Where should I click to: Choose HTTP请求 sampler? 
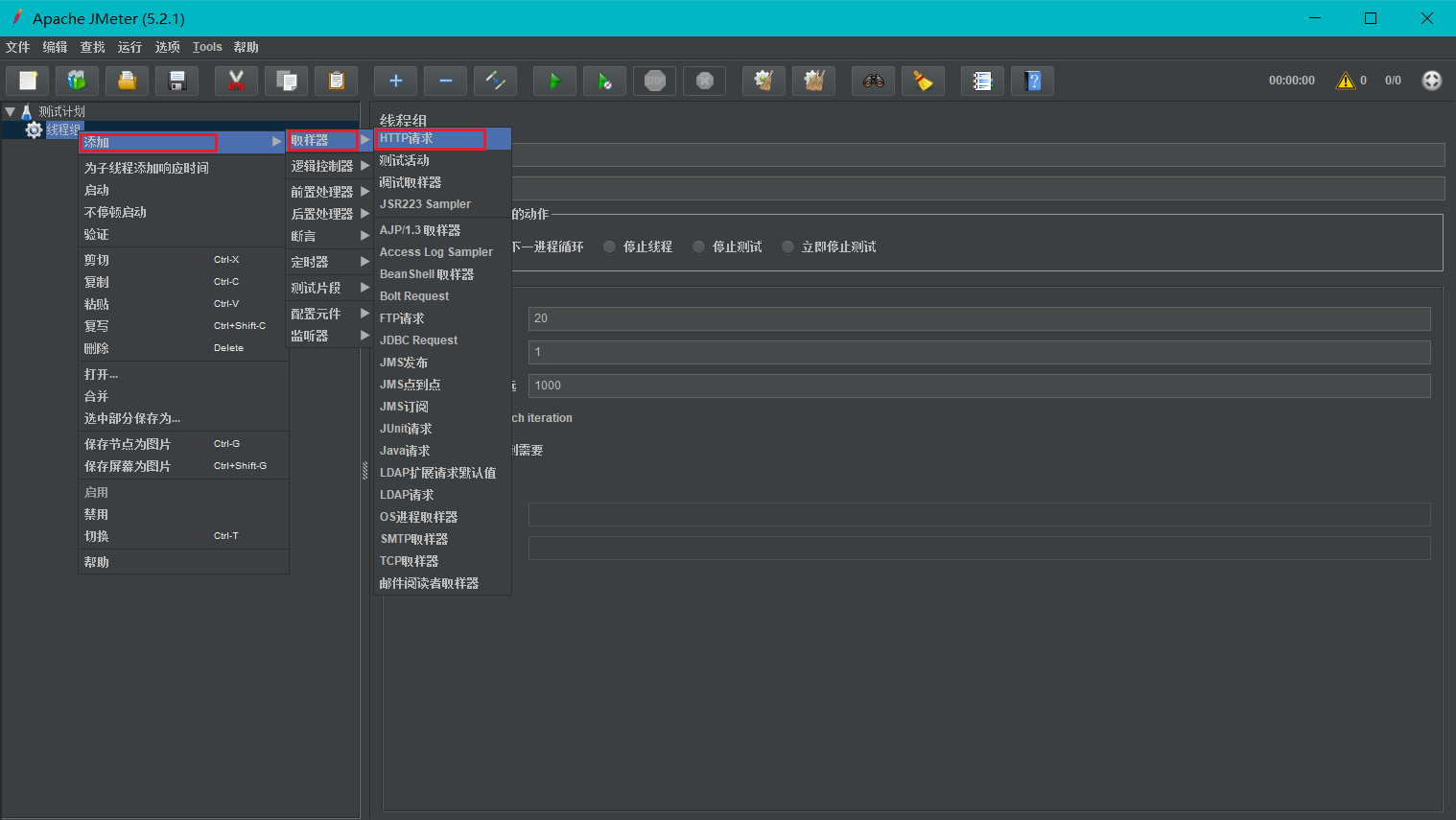click(442, 138)
